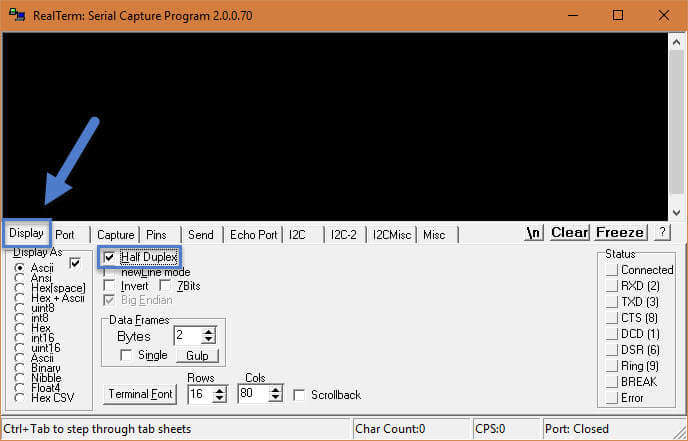Enable newLine mode checkbox

(x=110, y=272)
